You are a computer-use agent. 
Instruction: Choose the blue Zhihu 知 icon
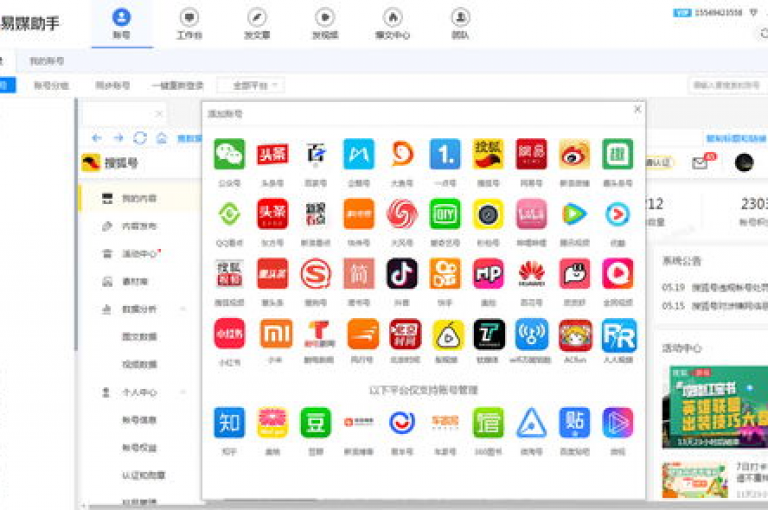coord(229,422)
